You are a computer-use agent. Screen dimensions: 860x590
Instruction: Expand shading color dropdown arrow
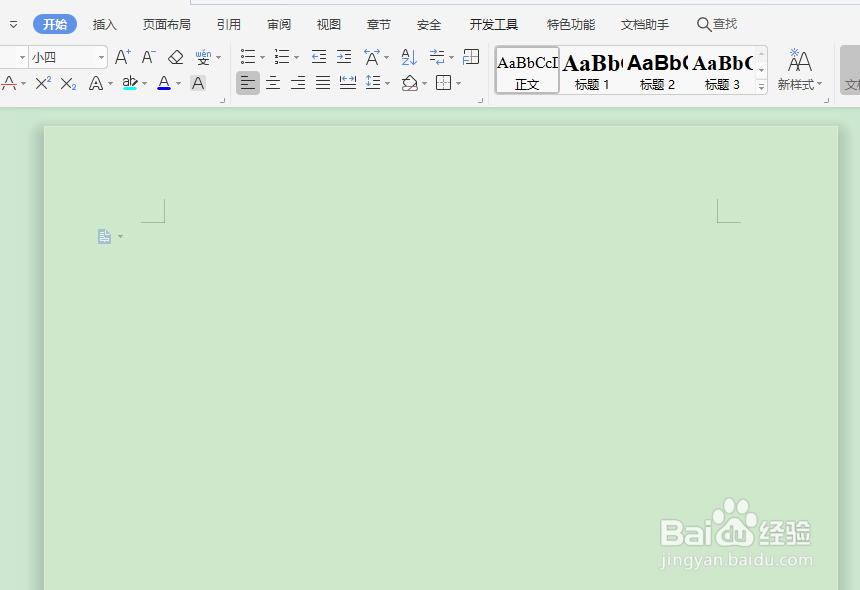(425, 84)
